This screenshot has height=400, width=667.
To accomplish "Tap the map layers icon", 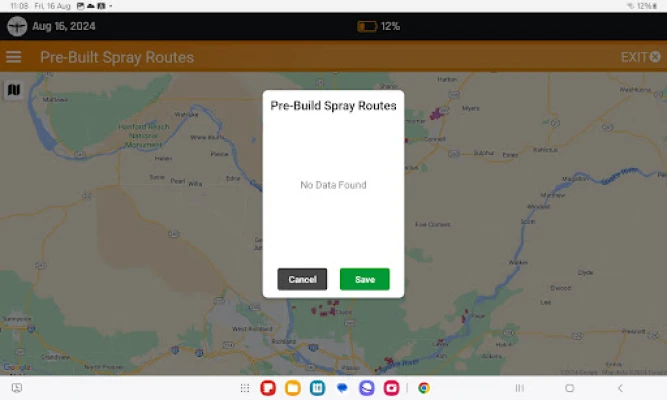I will pyautogui.click(x=14, y=90).
